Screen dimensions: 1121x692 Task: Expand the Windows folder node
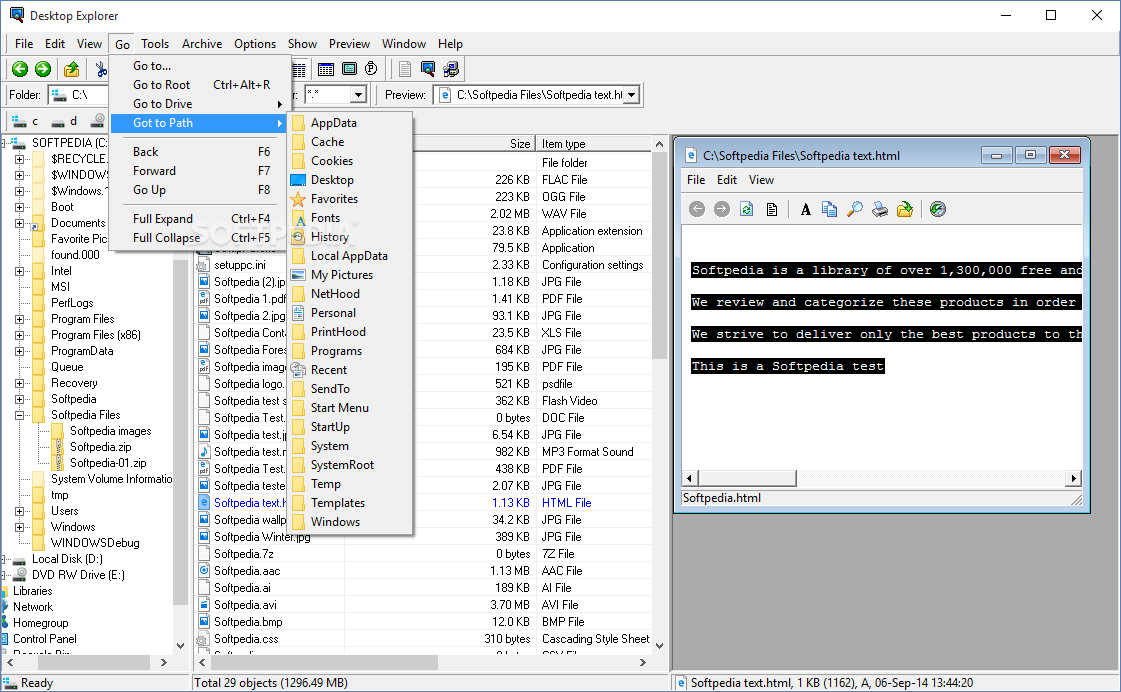[19, 527]
